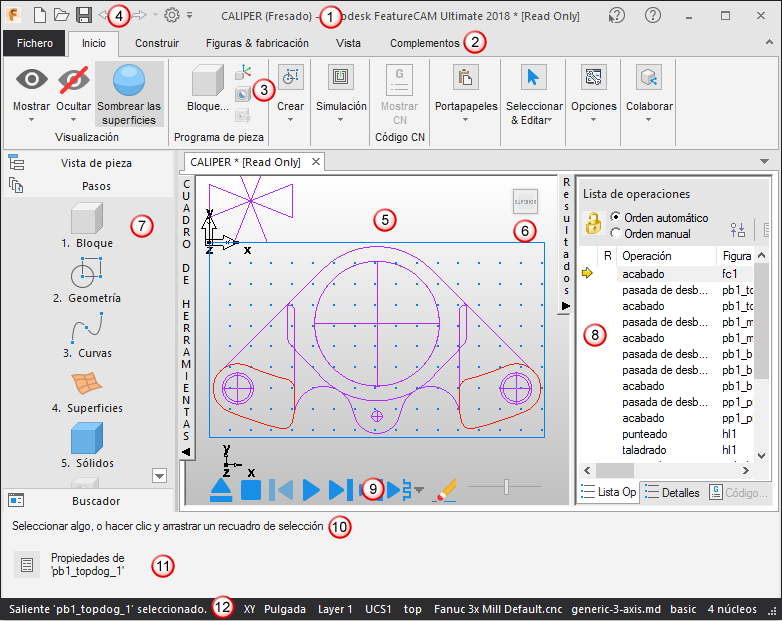This screenshot has width=782, height=621.
Task: Open the document tabs list dropdown arrow
Action: pyautogui.click(x=764, y=161)
